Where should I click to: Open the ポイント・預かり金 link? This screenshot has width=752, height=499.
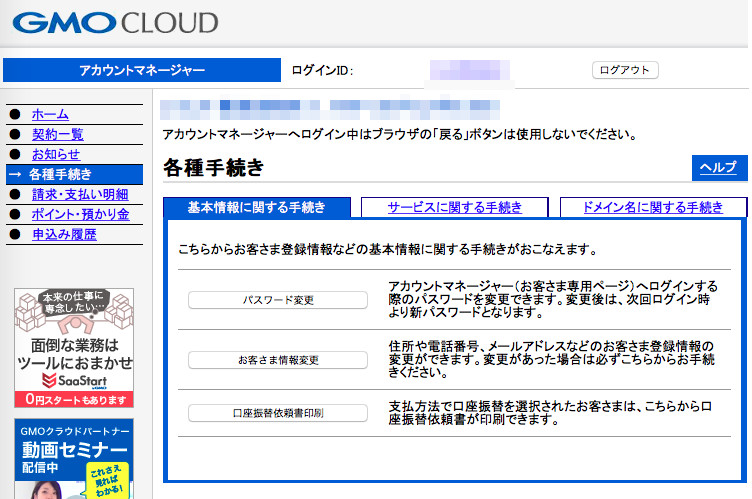[x=81, y=214]
